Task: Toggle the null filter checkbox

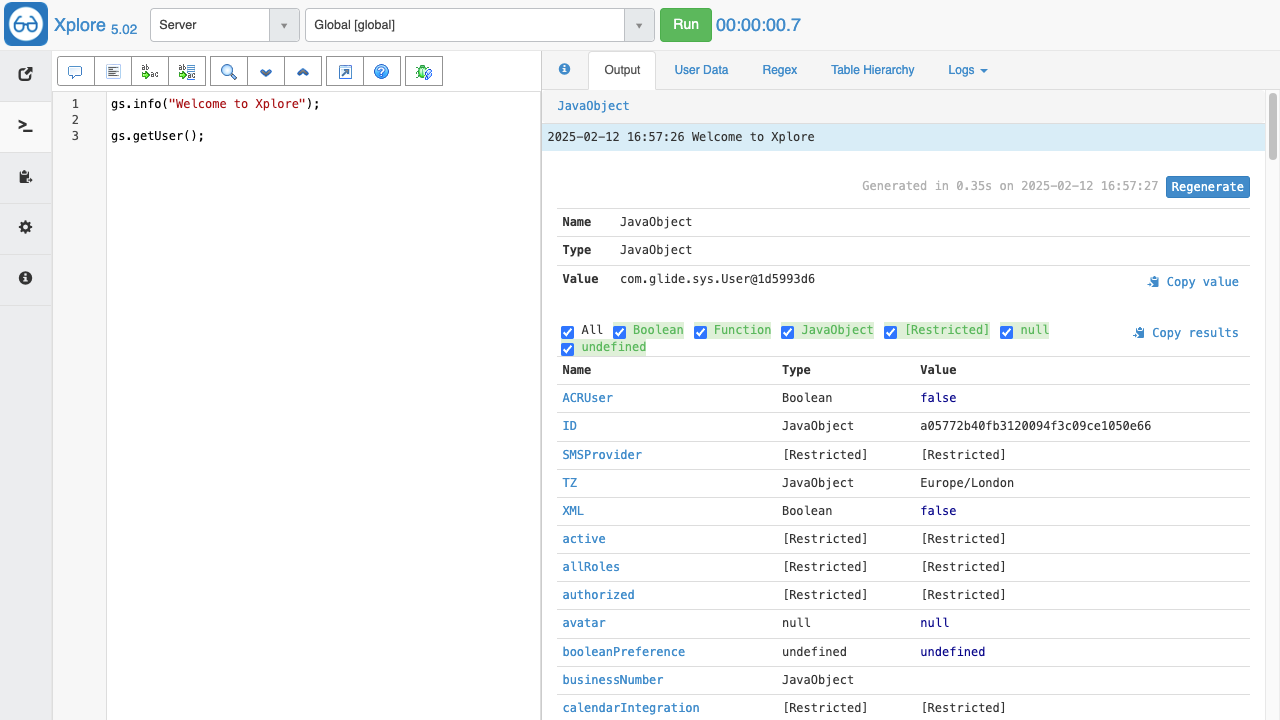Action: point(1006,332)
